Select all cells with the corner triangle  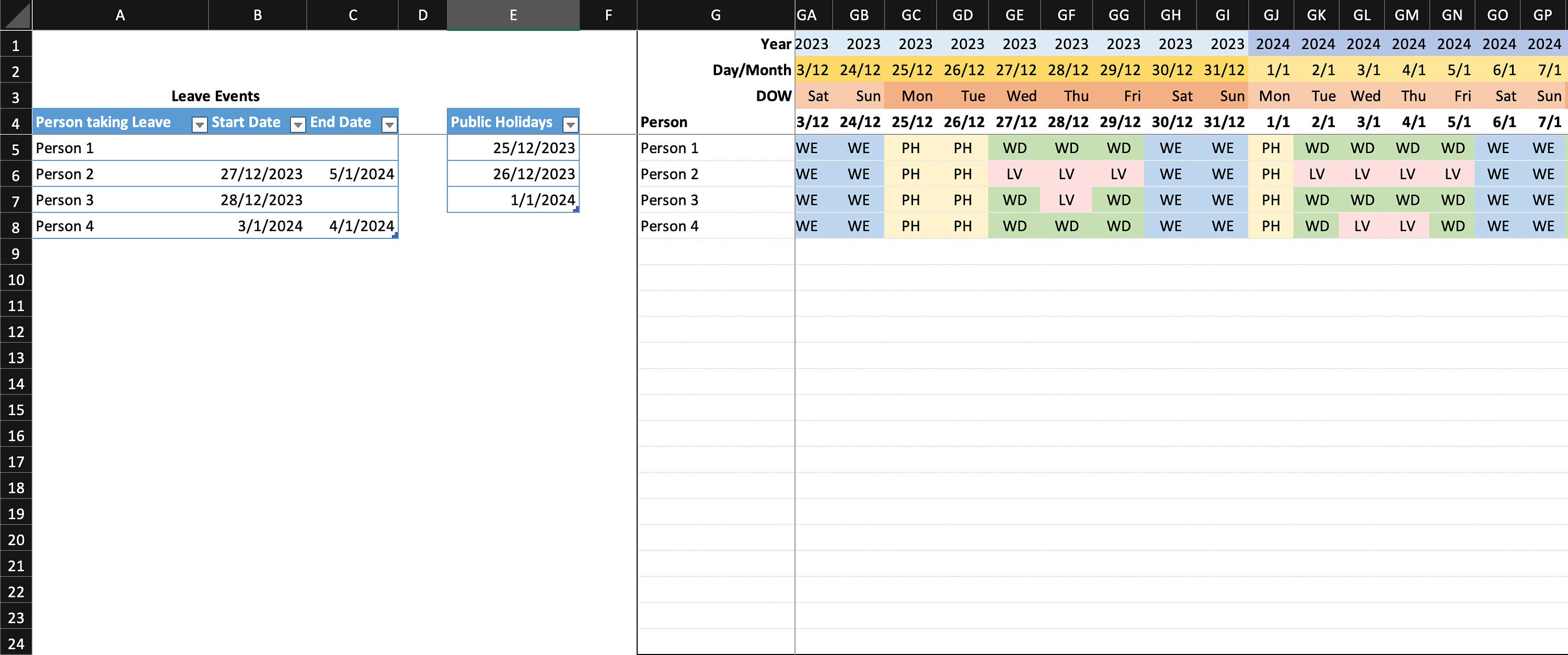16,15
